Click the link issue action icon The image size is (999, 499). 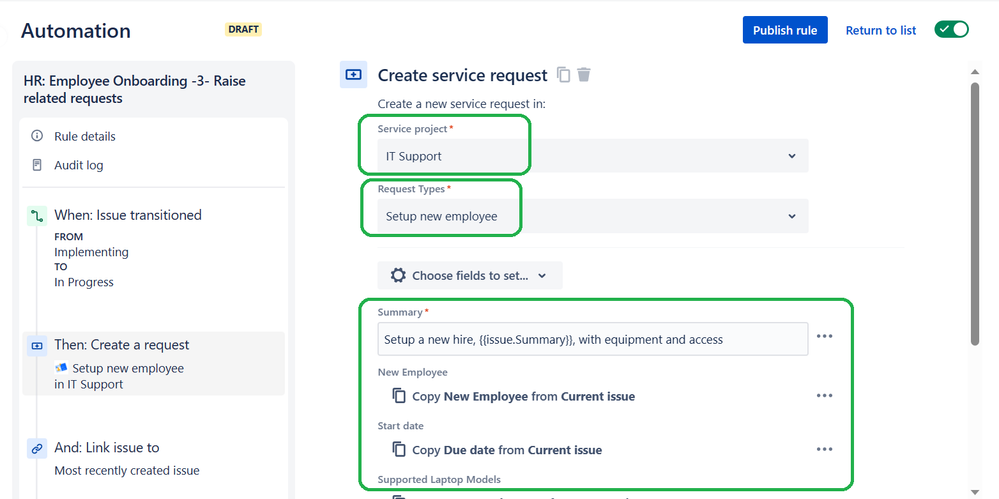37,448
